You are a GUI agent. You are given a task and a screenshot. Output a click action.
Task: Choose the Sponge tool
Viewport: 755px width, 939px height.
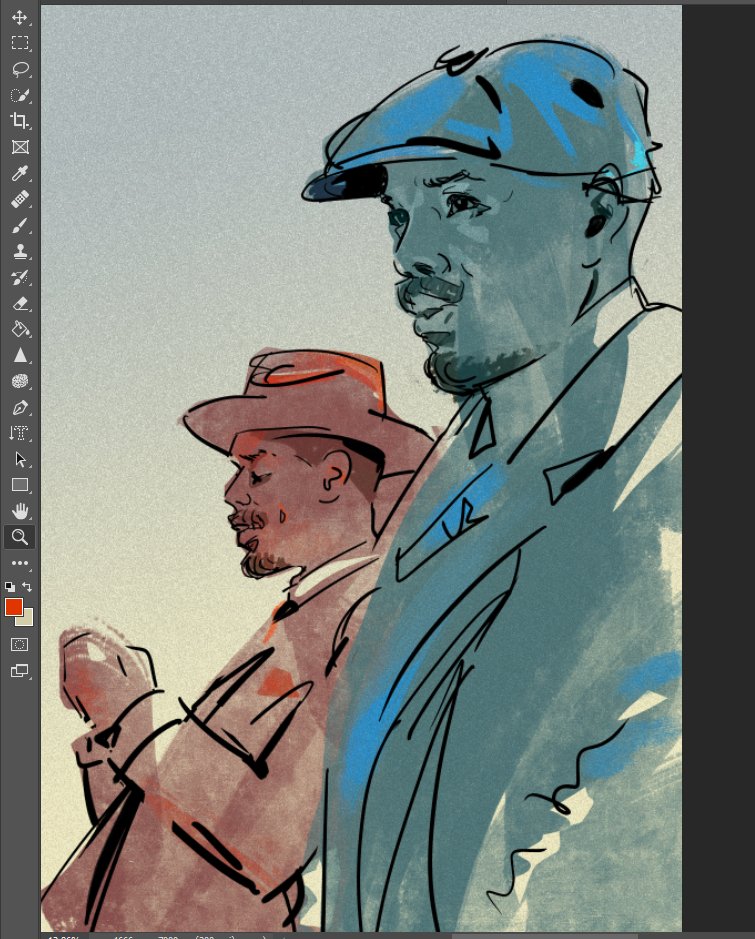click(19, 381)
